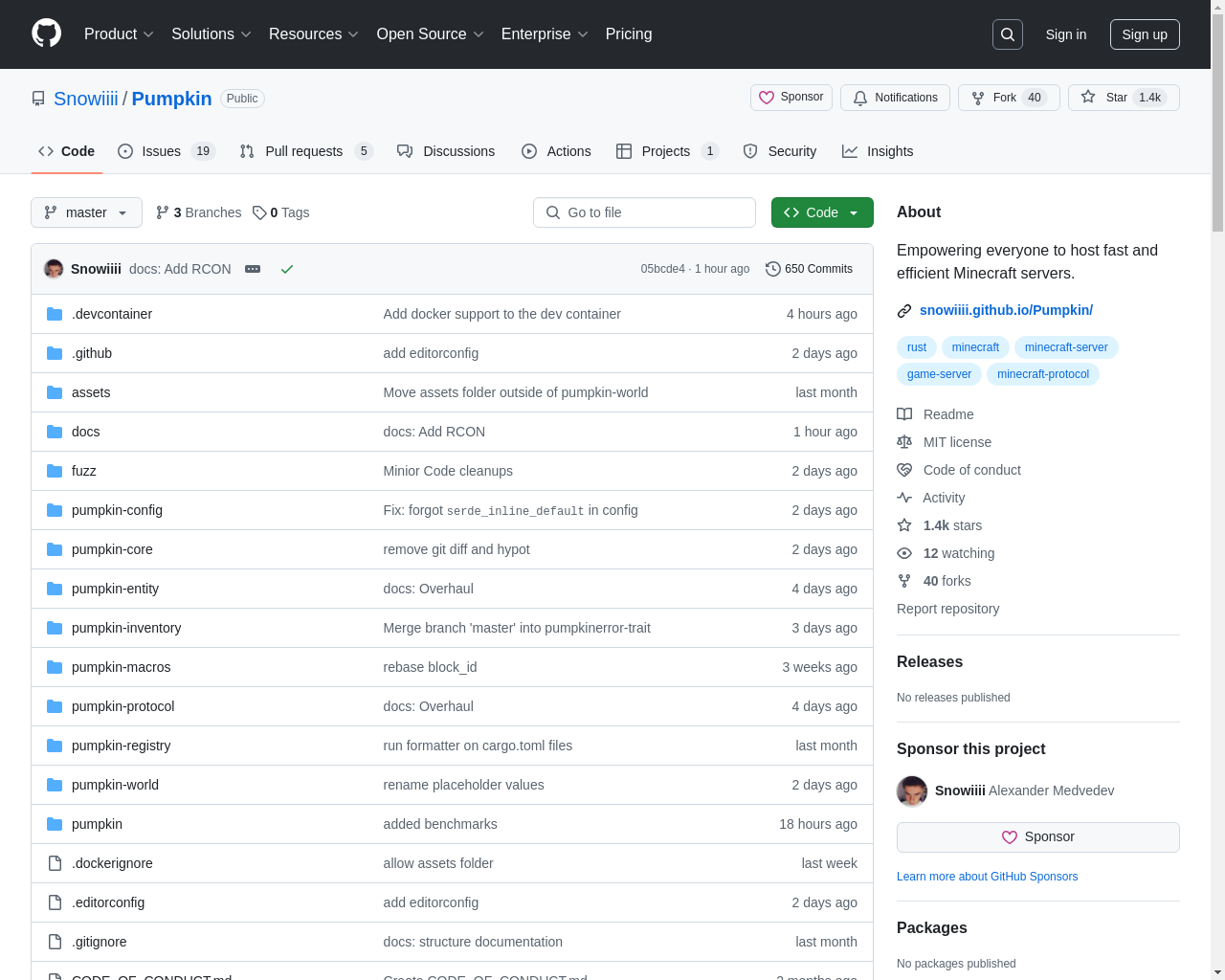Image resolution: width=1225 pixels, height=980 pixels.
Task: Open the .gitignore file
Action: point(100,942)
